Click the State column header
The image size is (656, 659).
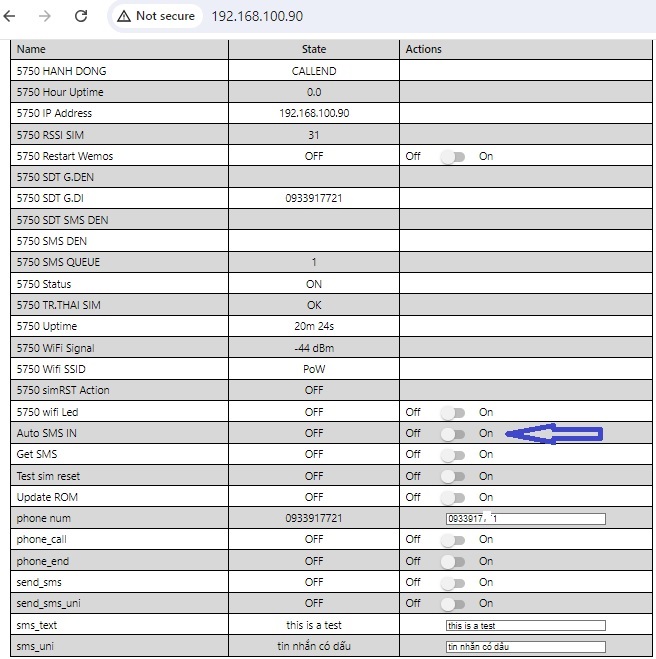[x=314, y=49]
